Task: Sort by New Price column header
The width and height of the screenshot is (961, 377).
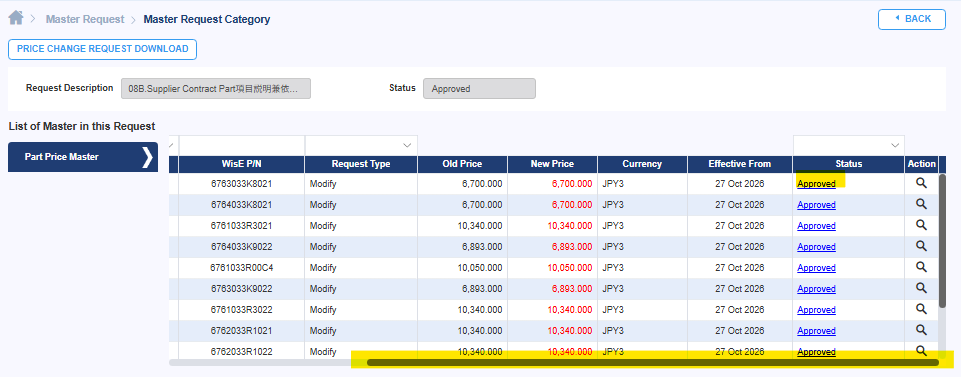Action: [553, 164]
